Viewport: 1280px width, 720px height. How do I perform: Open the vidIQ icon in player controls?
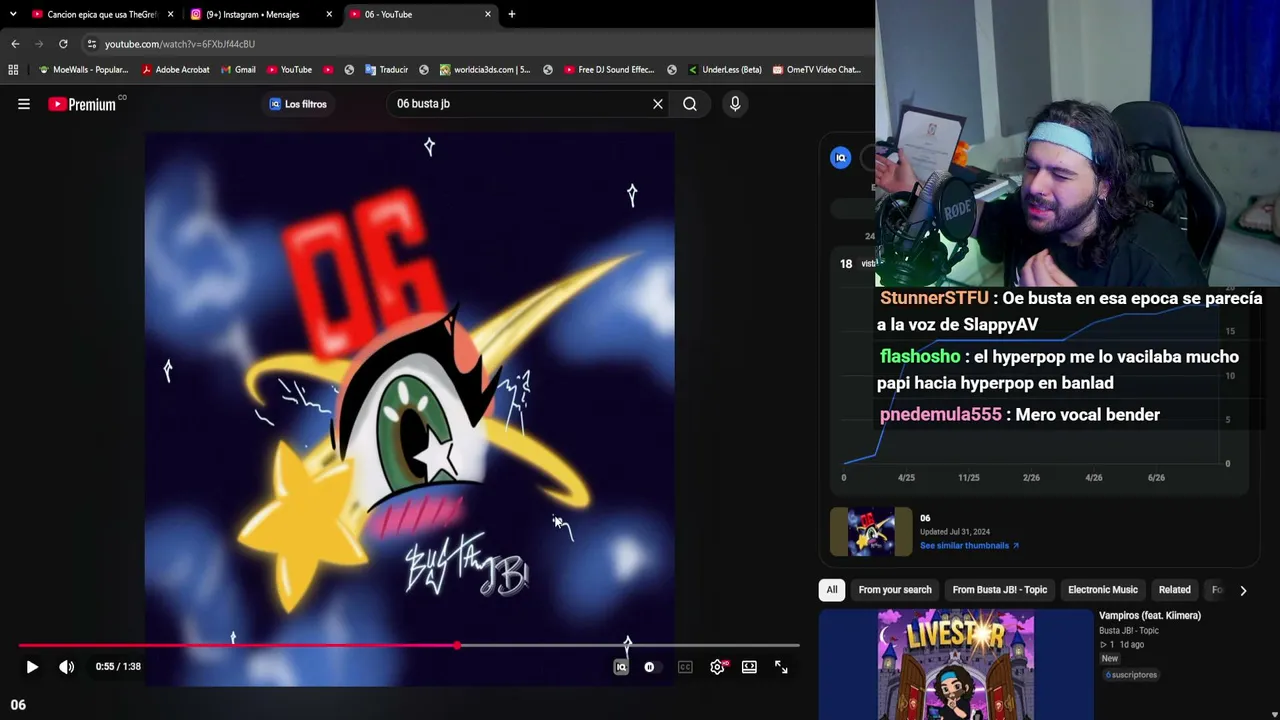(621, 667)
